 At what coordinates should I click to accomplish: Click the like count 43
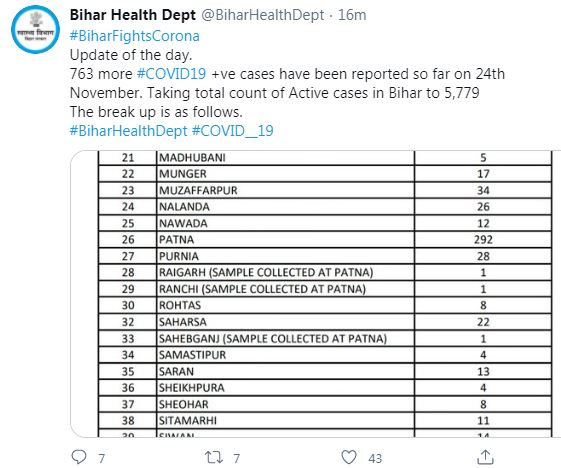tap(375, 458)
